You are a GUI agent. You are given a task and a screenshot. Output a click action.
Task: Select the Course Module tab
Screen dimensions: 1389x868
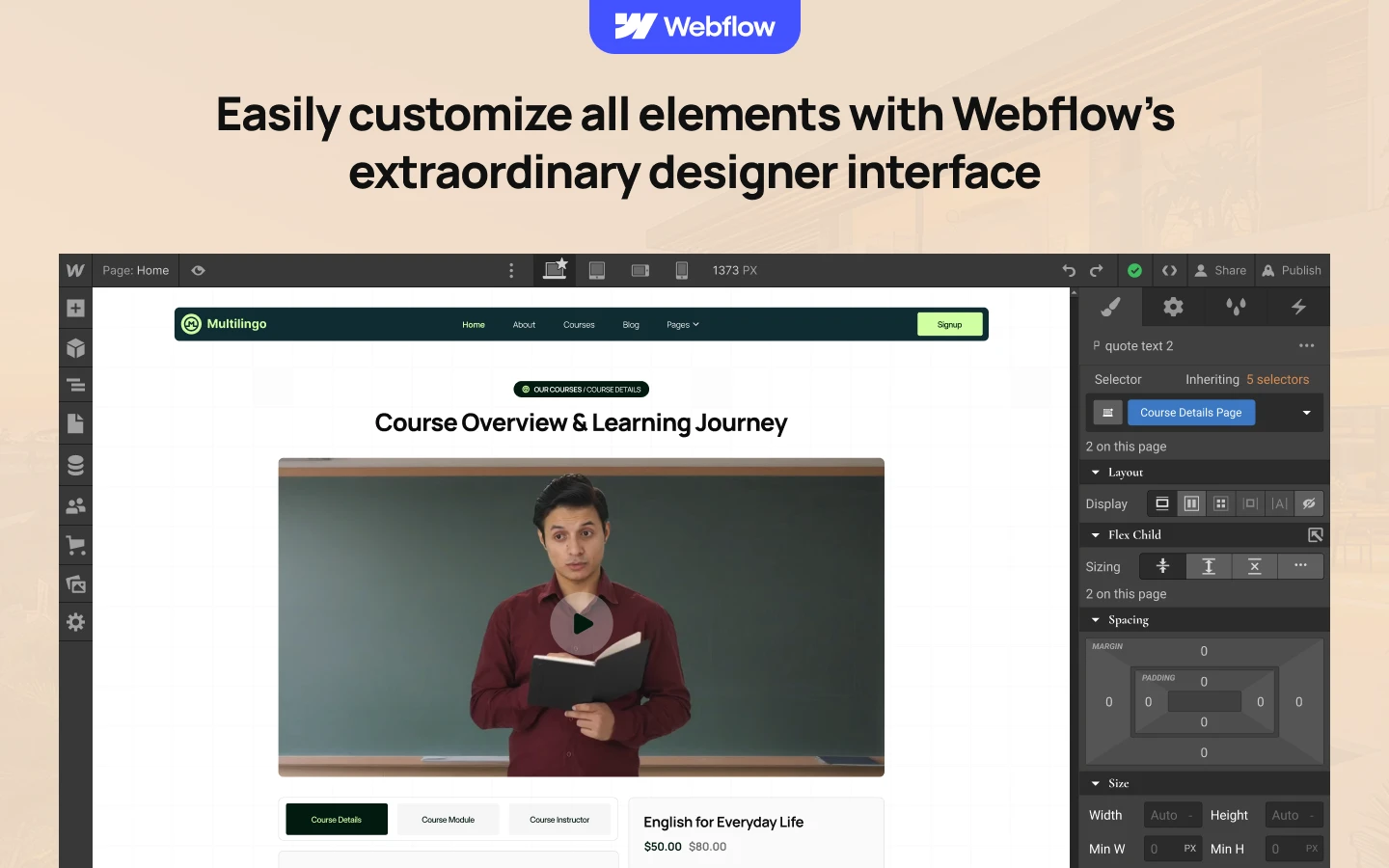(x=448, y=820)
